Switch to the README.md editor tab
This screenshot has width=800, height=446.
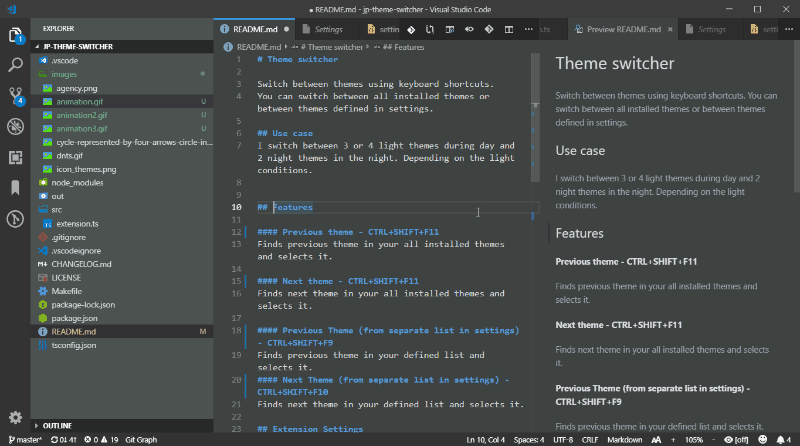click(x=255, y=30)
